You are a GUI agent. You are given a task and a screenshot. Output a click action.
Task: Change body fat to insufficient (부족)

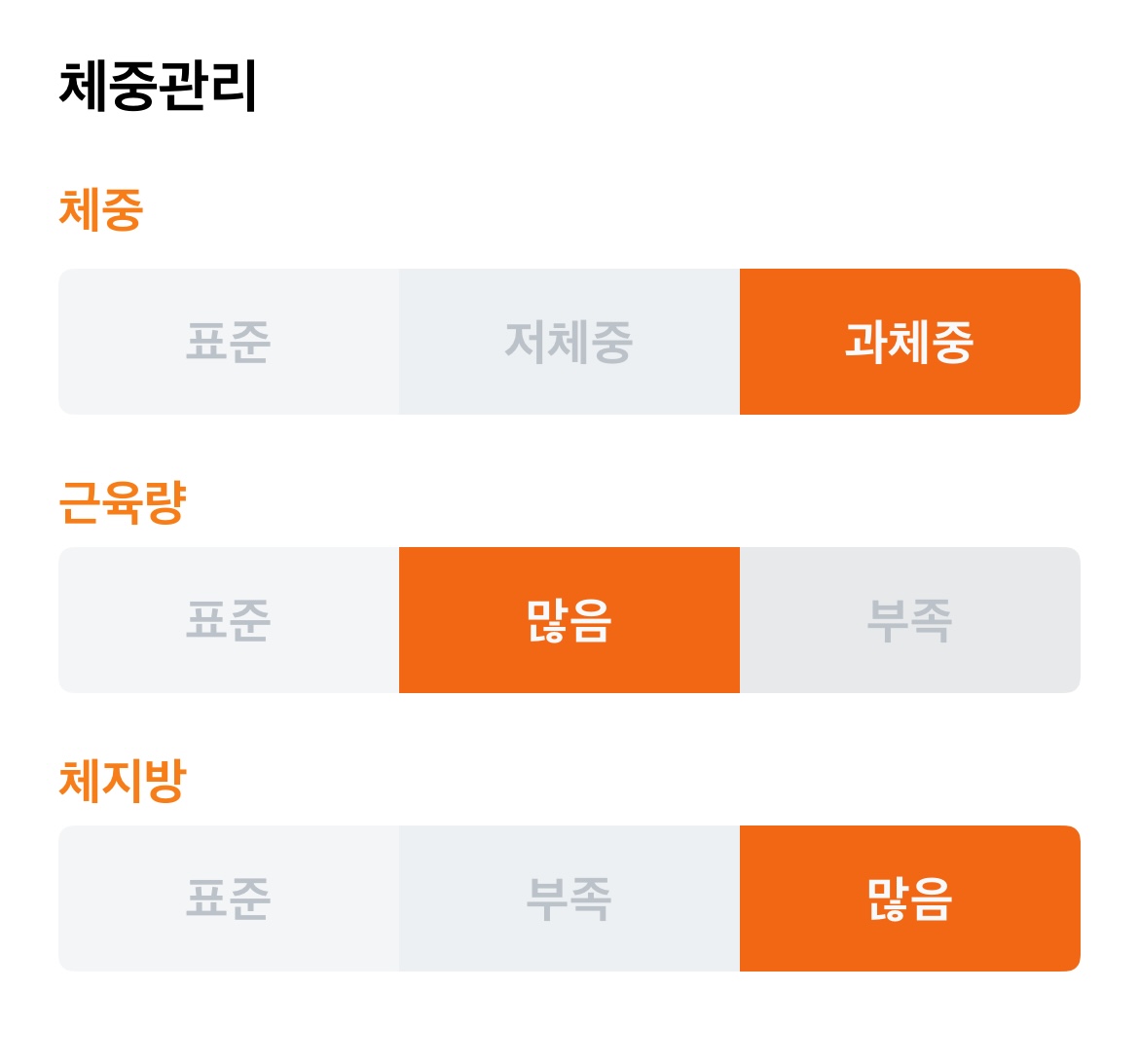click(x=569, y=899)
